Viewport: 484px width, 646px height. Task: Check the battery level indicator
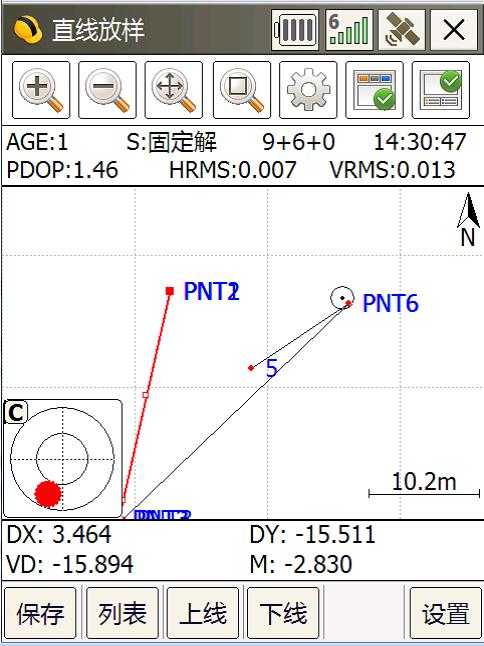click(x=295, y=30)
